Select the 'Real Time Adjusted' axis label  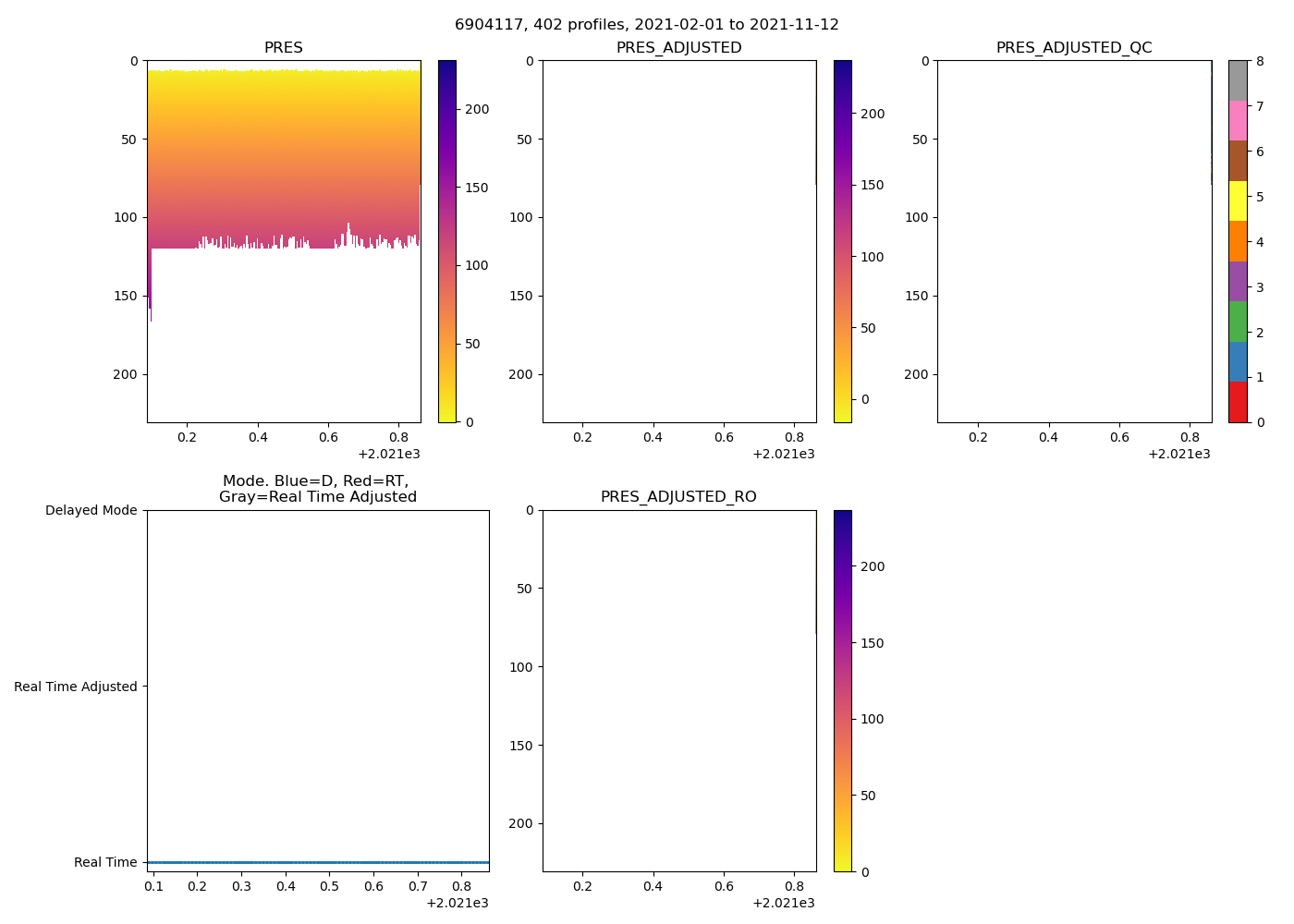pyautogui.click(x=76, y=687)
